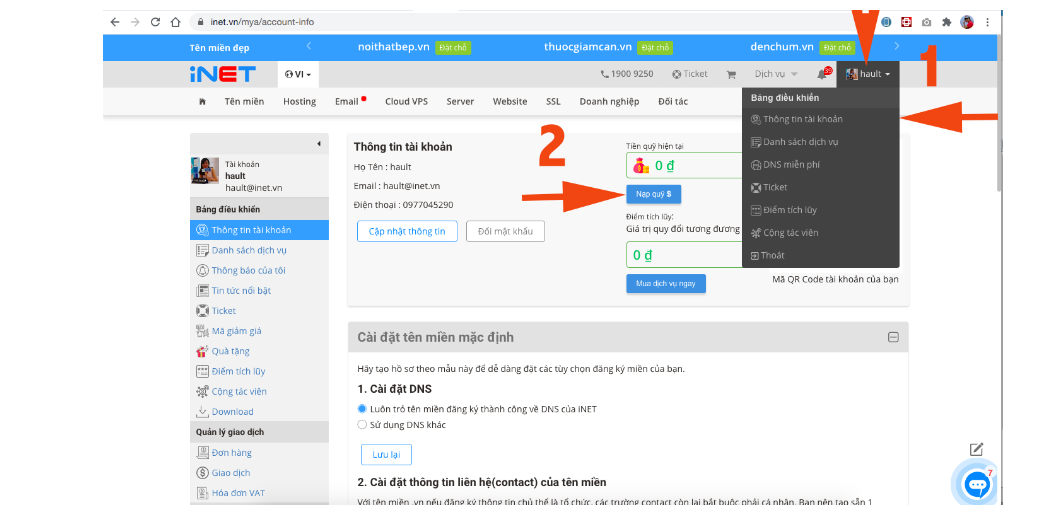Choose Ticket in account dropdown menu

821,188
